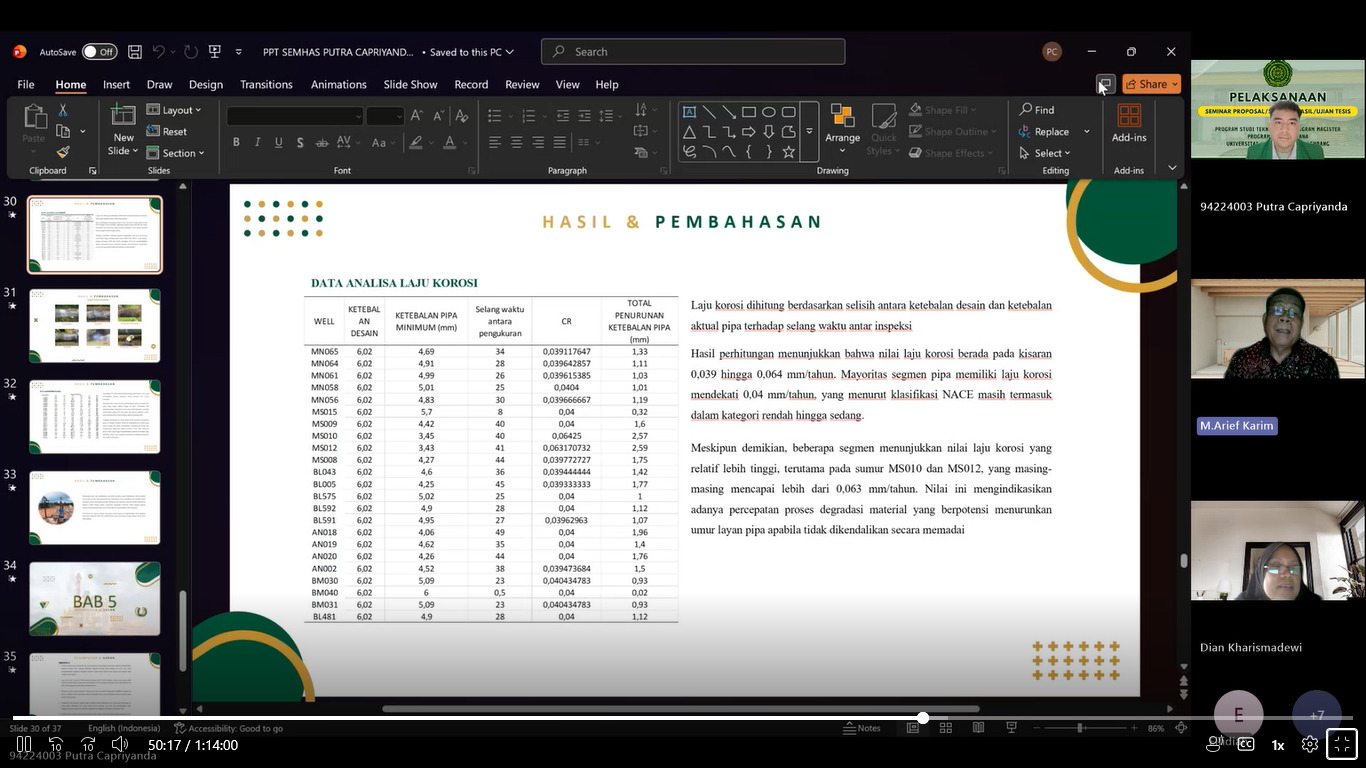This screenshot has height=768, width=1366.
Task: Click the Reading View status bar icon
Action: [x=978, y=728]
